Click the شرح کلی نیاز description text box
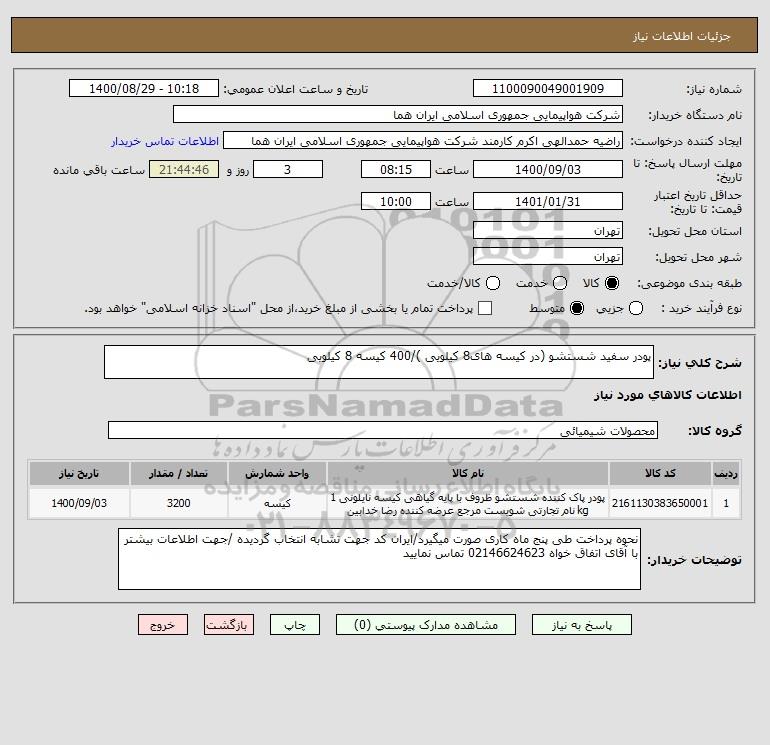The image size is (770, 745). 379,362
